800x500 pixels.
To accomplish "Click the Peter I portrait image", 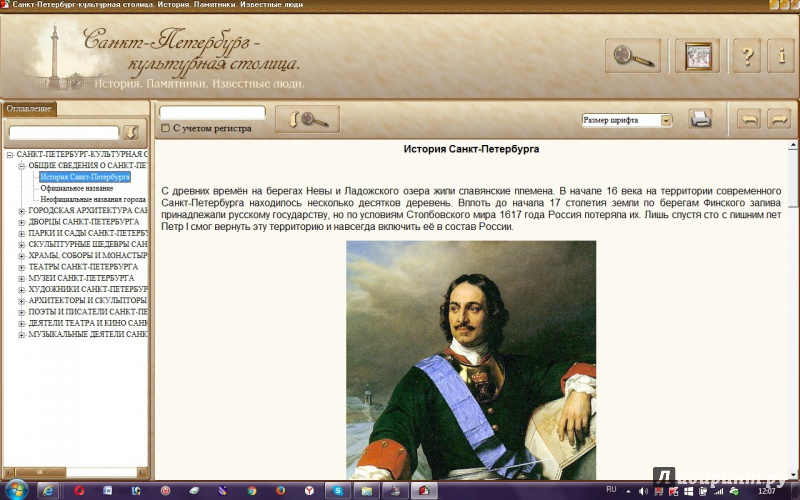I will click(471, 360).
